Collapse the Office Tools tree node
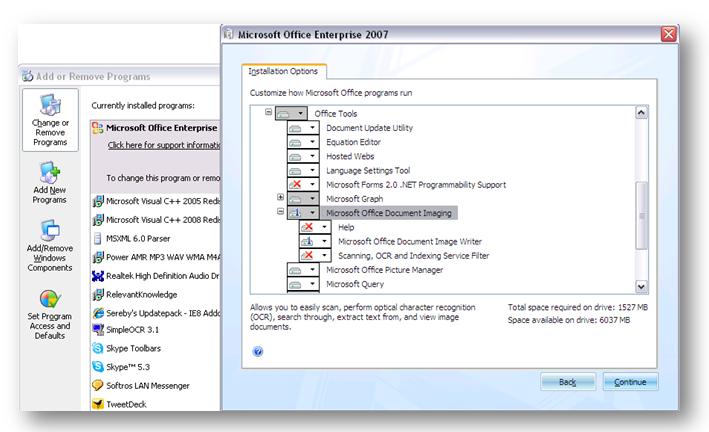 point(269,112)
